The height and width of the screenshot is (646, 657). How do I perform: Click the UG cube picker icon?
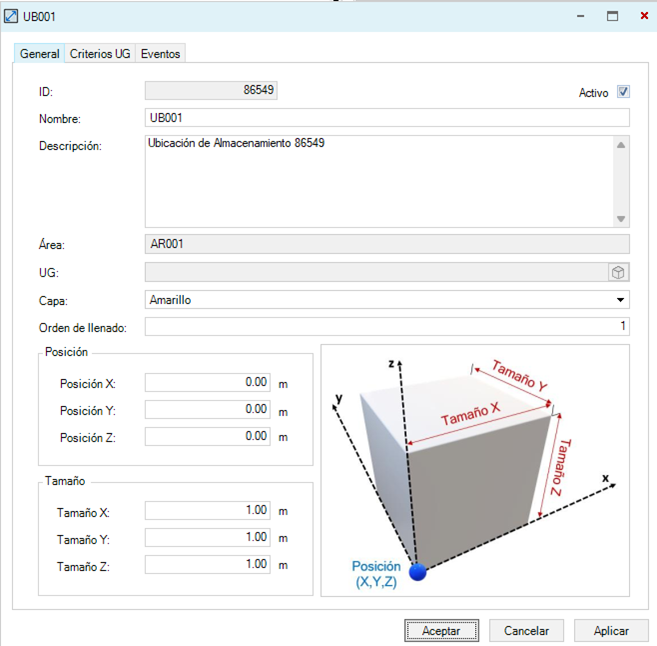pos(618,272)
